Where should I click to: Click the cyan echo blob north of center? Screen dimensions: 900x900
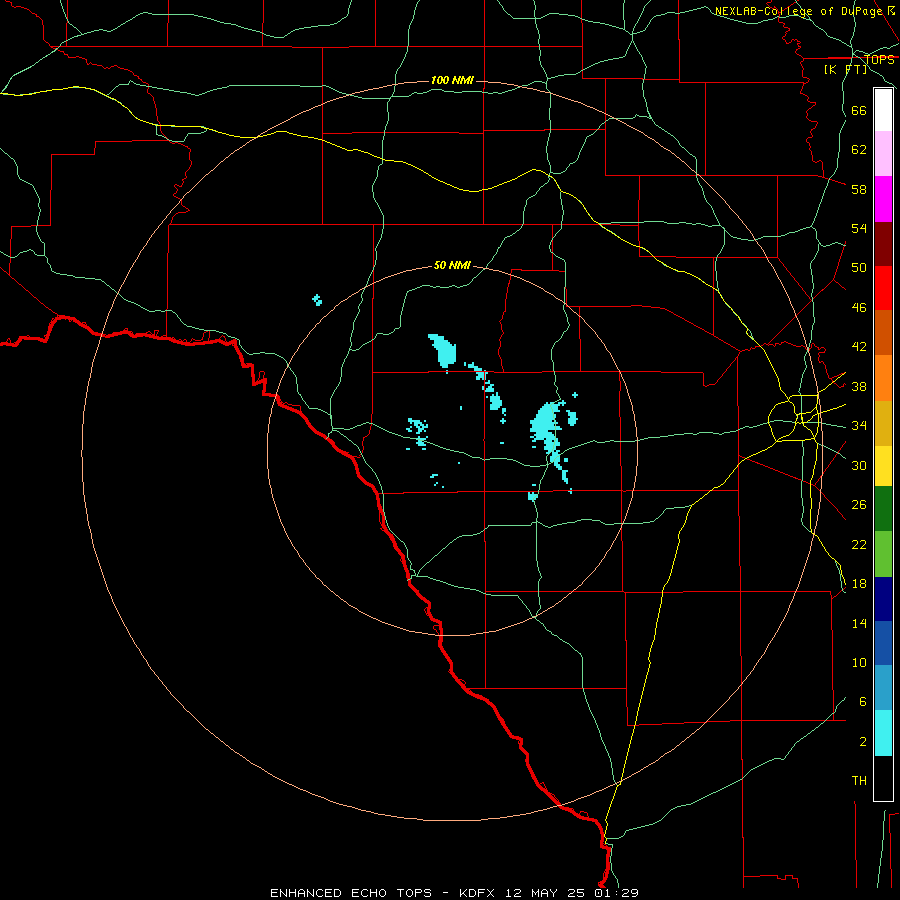click(x=443, y=350)
